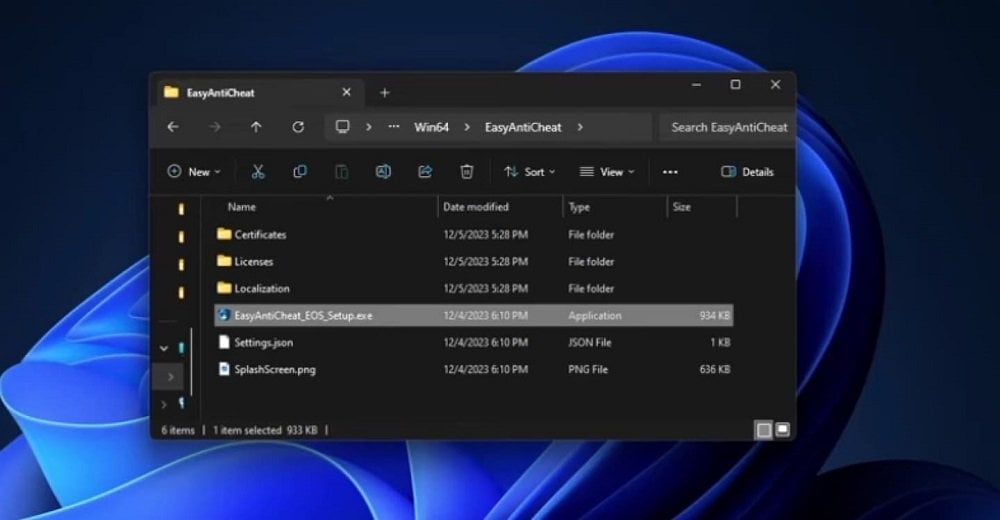Select the SplashScreen.png file name
The image size is (1000, 520).
tap(275, 369)
